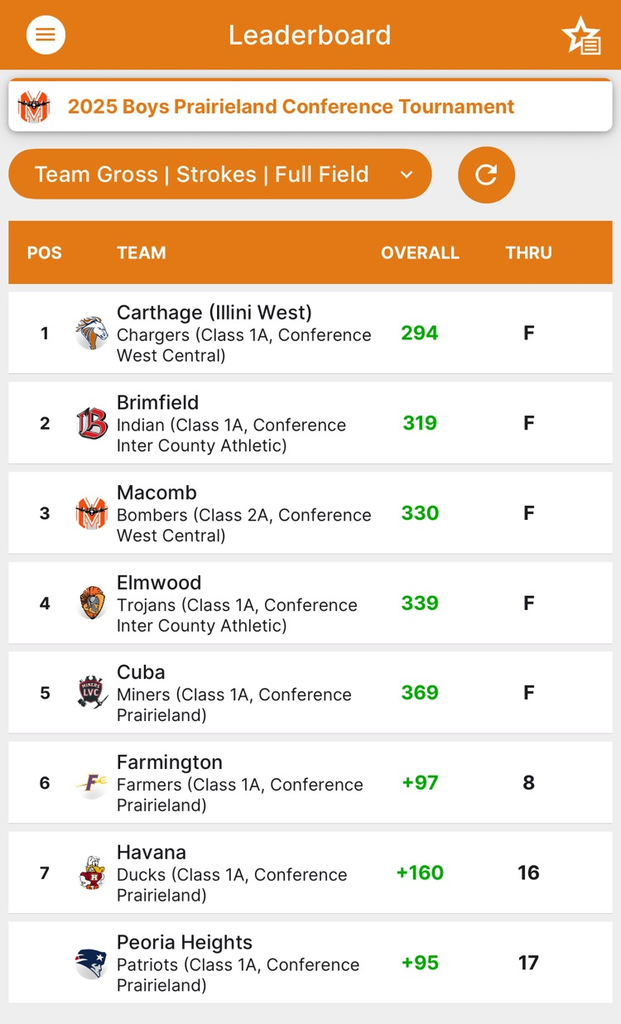
Task: Click the Farmington Farmers F logo
Action: 91,782
